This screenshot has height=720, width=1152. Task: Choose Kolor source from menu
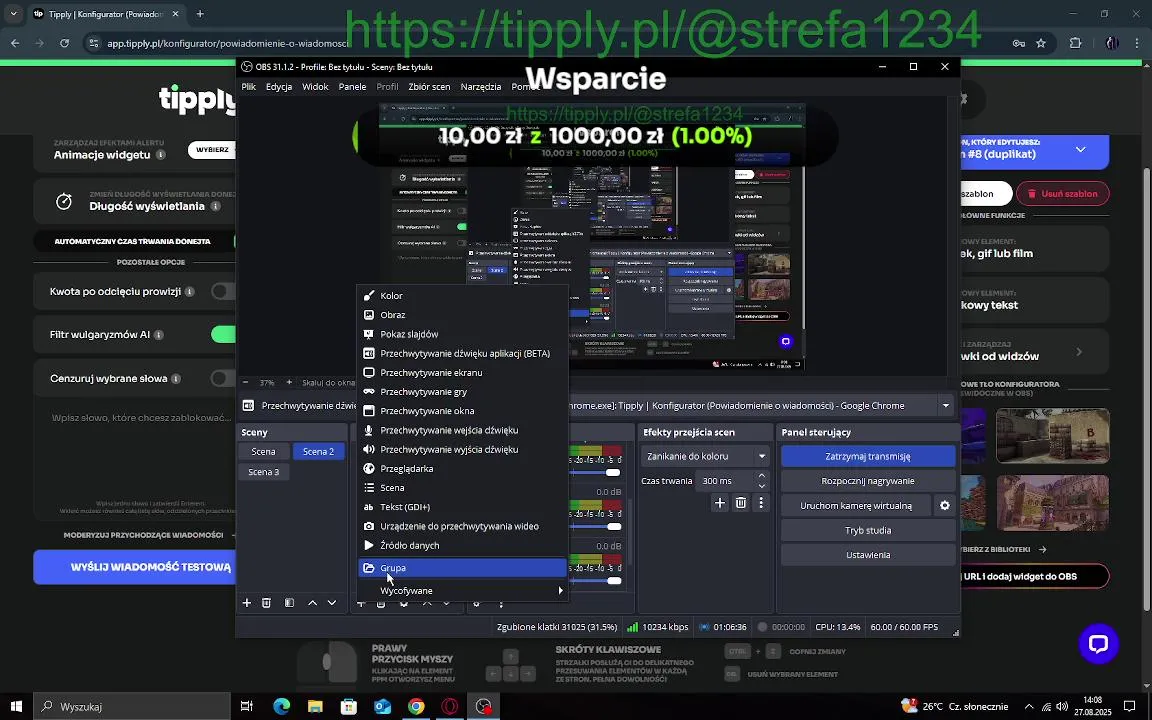[462, 295]
